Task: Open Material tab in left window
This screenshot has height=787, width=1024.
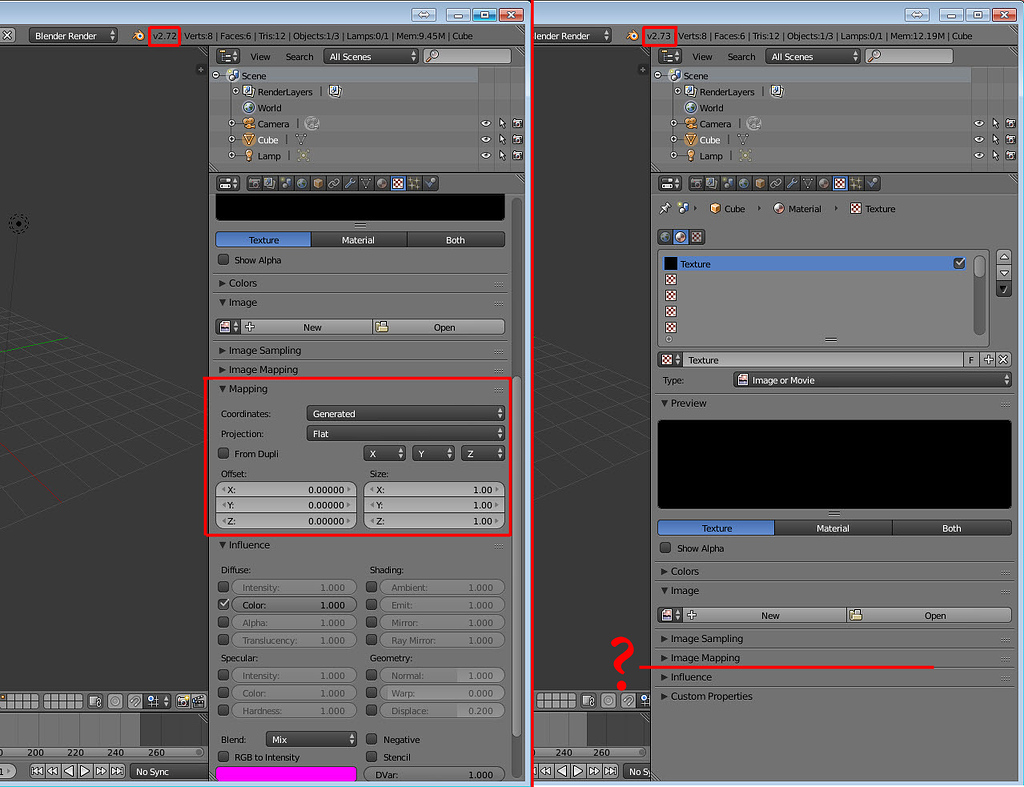Action: tap(382, 184)
